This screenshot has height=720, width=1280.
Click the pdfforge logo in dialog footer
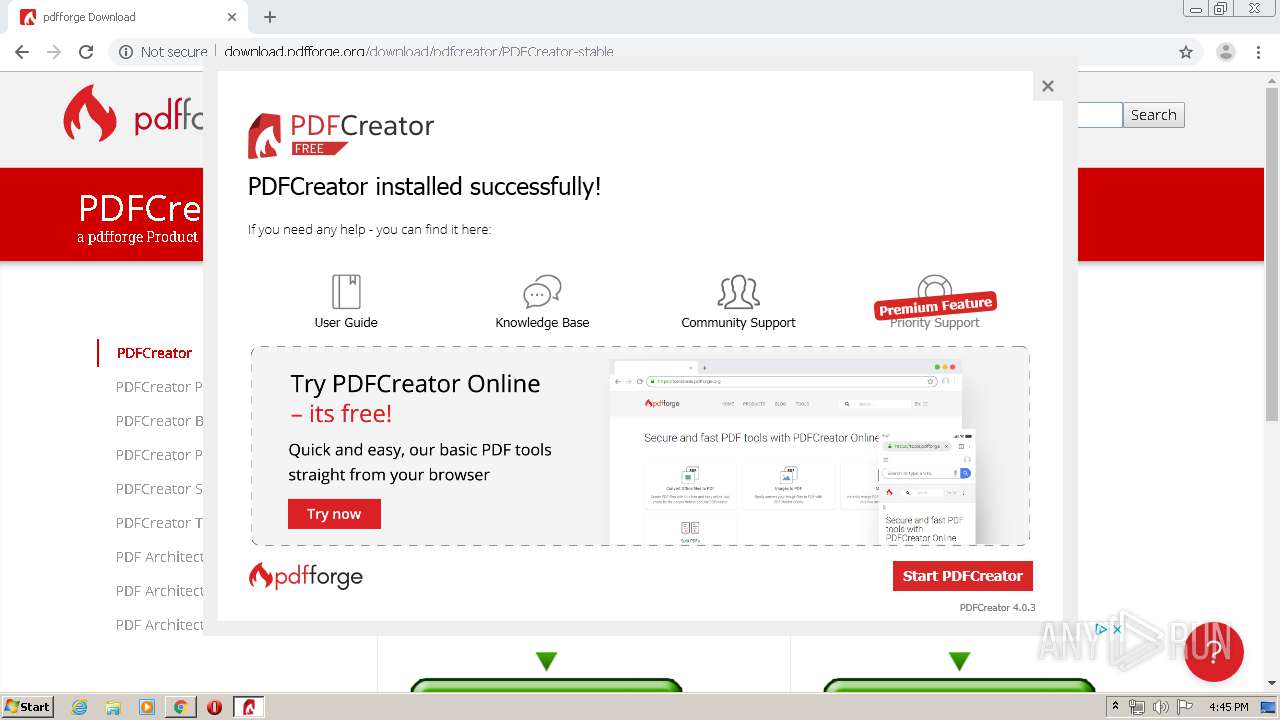(x=305, y=576)
